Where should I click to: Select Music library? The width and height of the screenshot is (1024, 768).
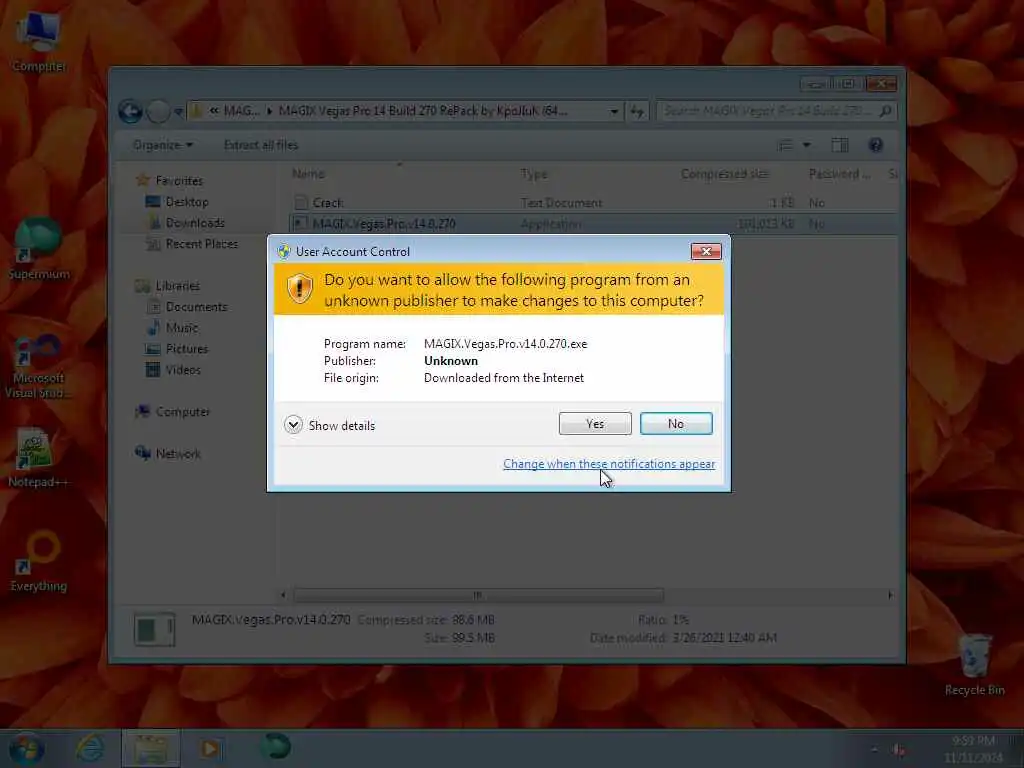[x=182, y=328]
